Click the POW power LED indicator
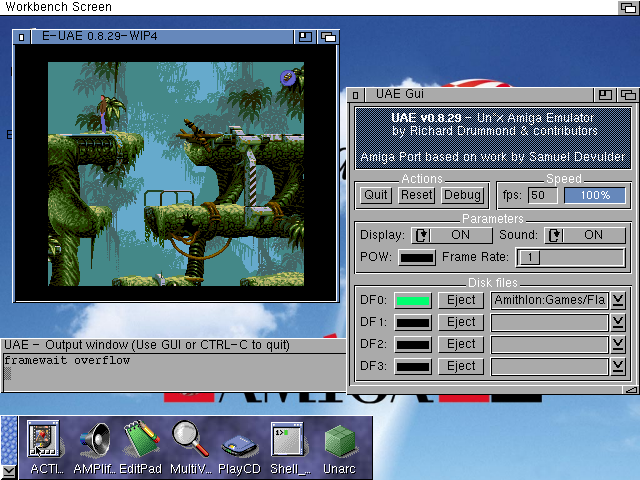The width and height of the screenshot is (640, 480). click(417, 258)
